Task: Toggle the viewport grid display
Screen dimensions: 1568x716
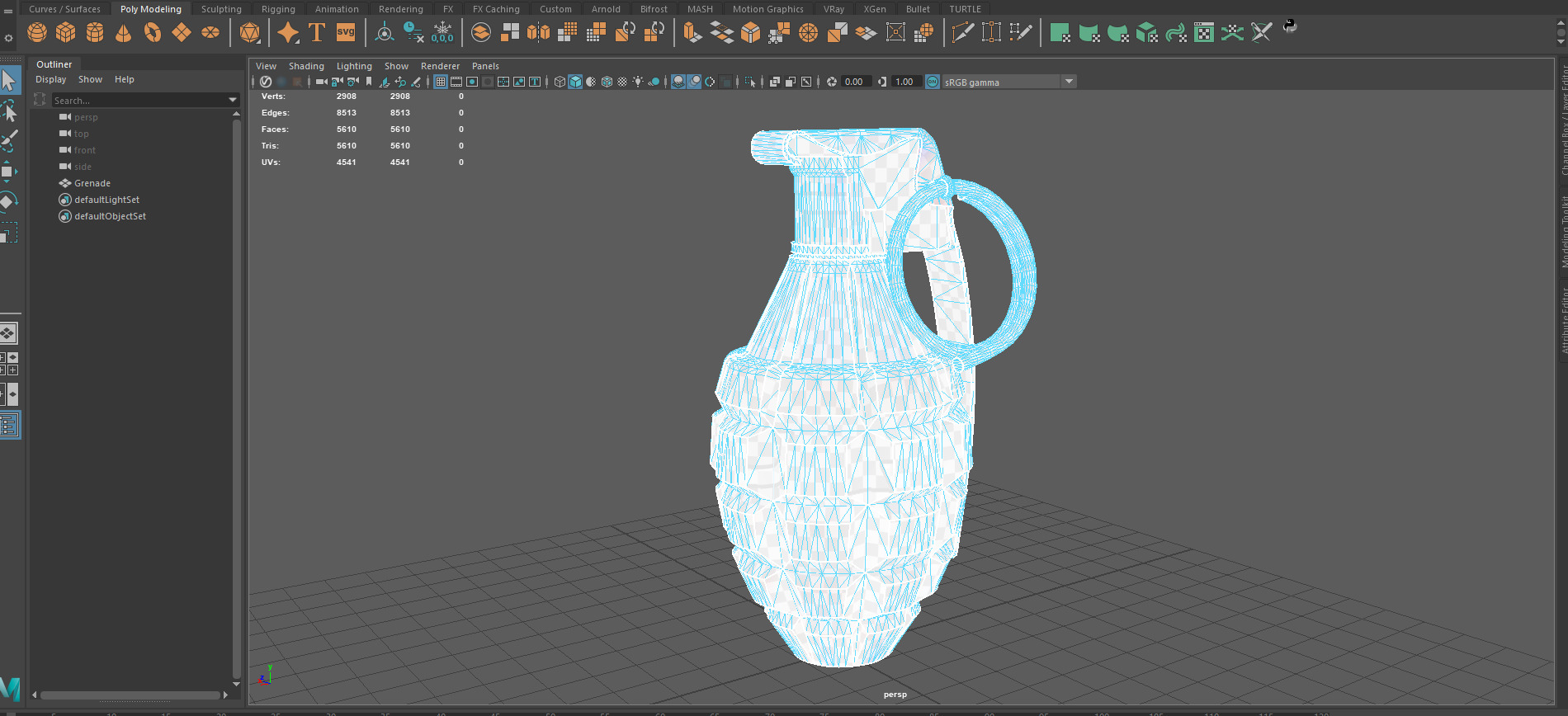Action: click(x=441, y=82)
